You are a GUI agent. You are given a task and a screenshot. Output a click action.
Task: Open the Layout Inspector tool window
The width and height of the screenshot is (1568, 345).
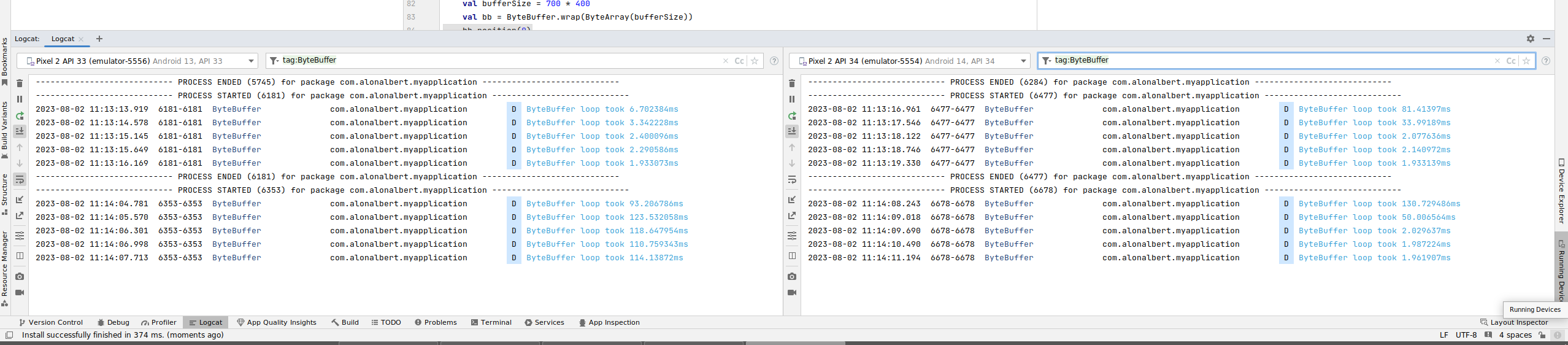coord(1514,322)
